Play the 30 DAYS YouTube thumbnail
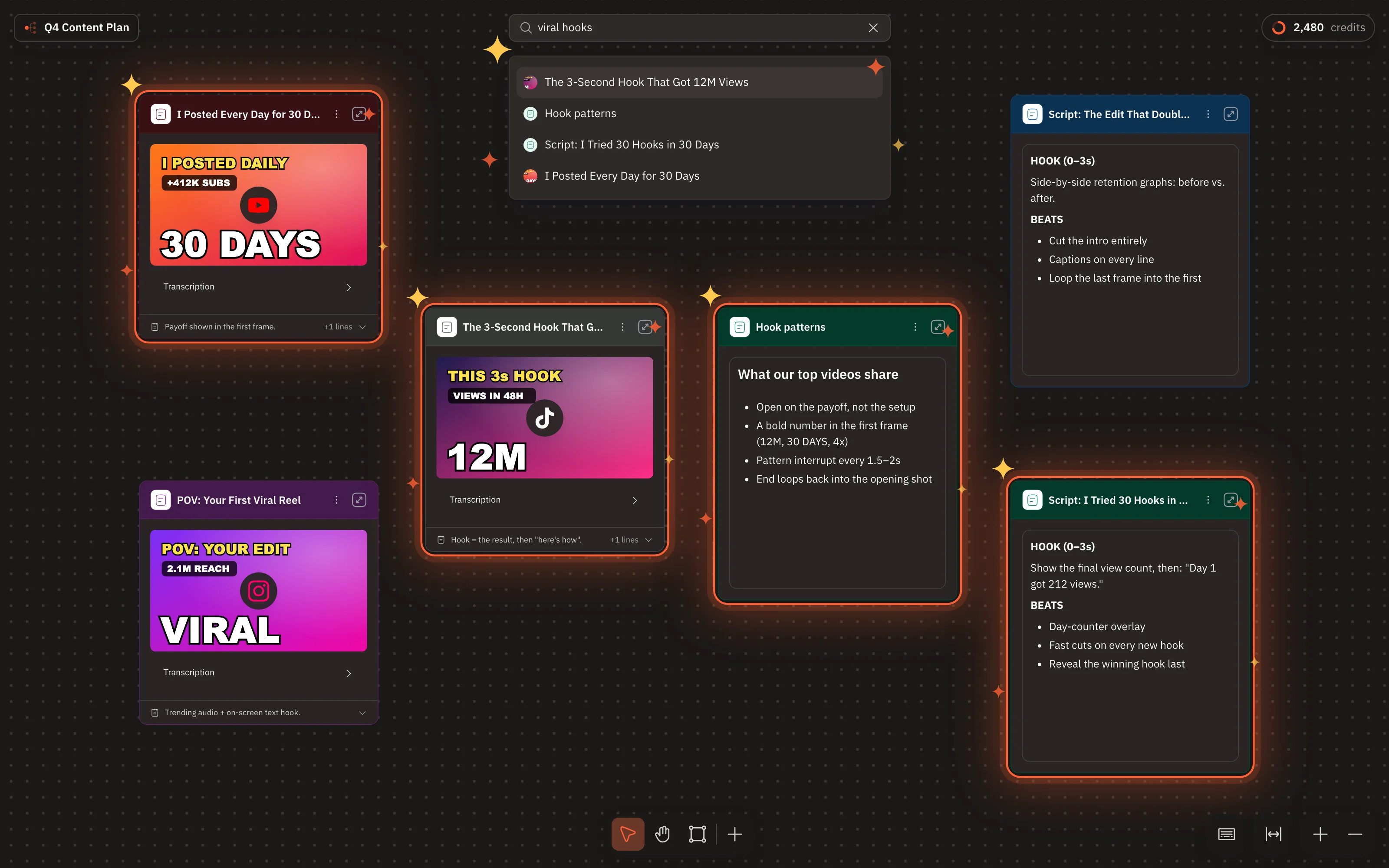This screenshot has height=868, width=1389. 258,205
